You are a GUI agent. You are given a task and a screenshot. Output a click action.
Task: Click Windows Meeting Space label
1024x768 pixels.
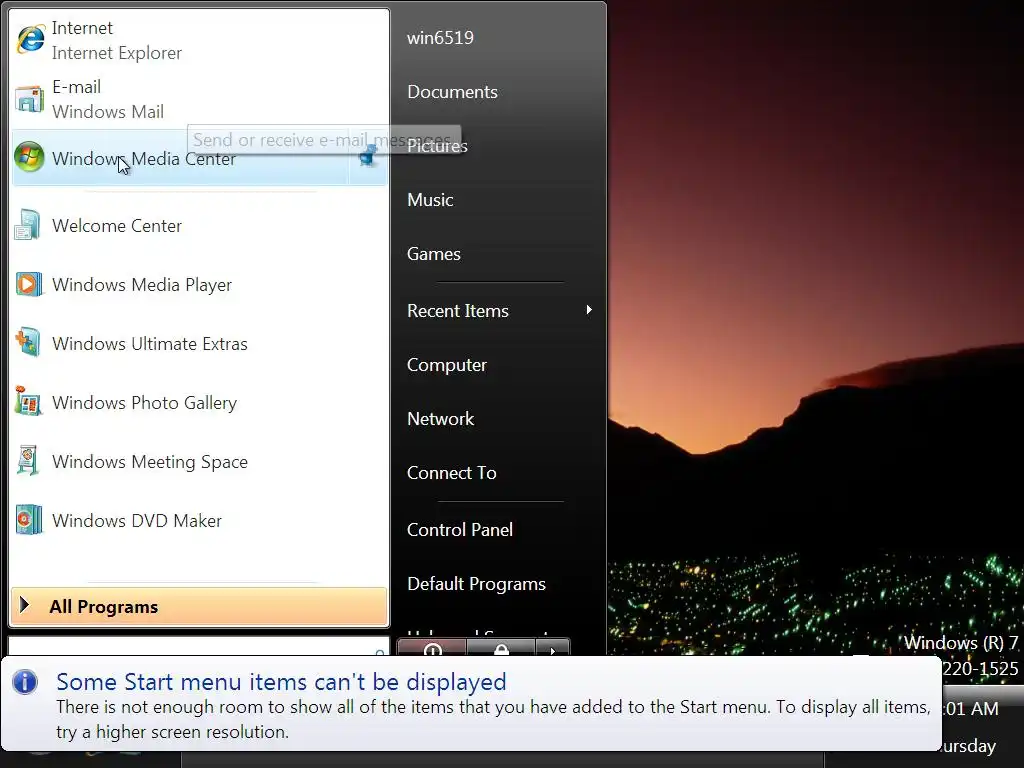(150, 462)
